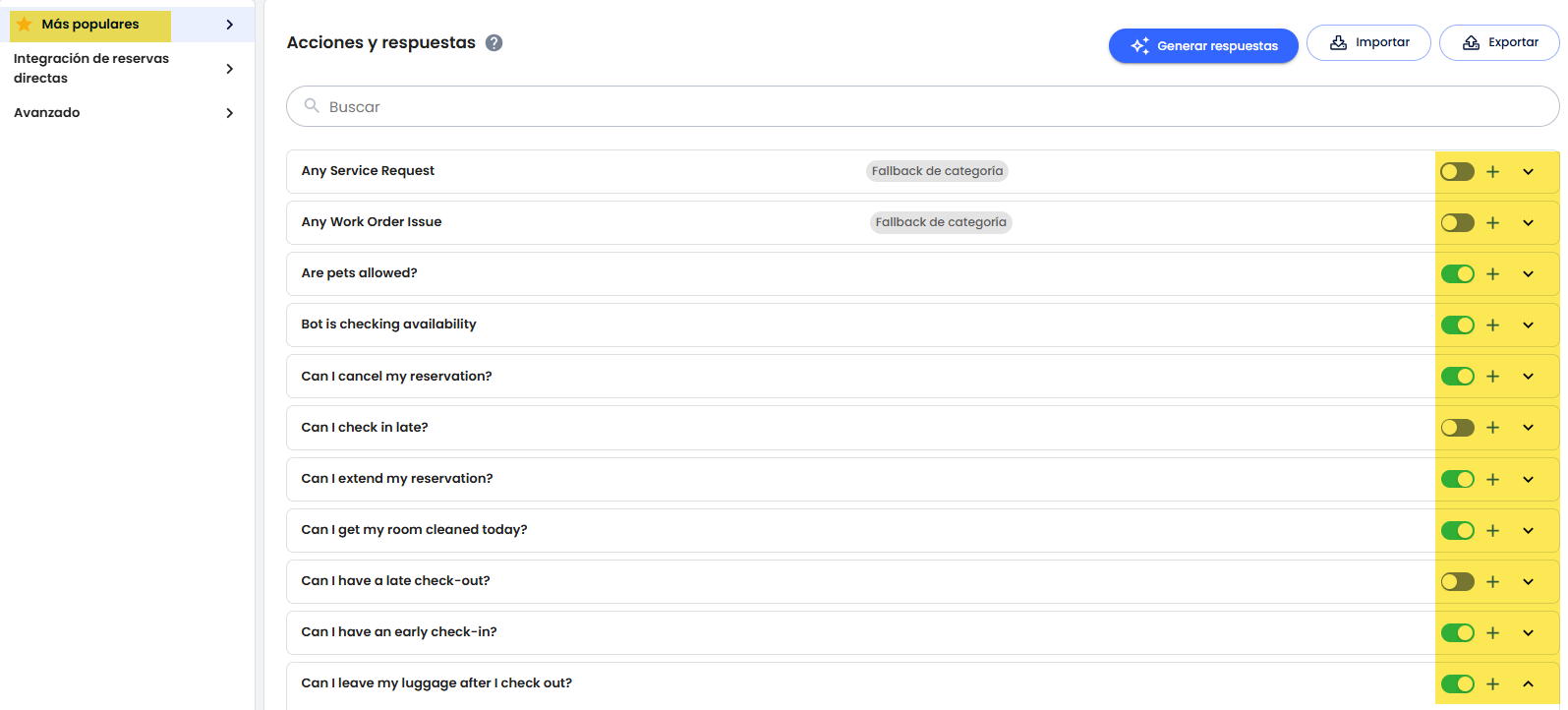
Task: Expand the Any Service Request row chevron
Action: (1528, 172)
